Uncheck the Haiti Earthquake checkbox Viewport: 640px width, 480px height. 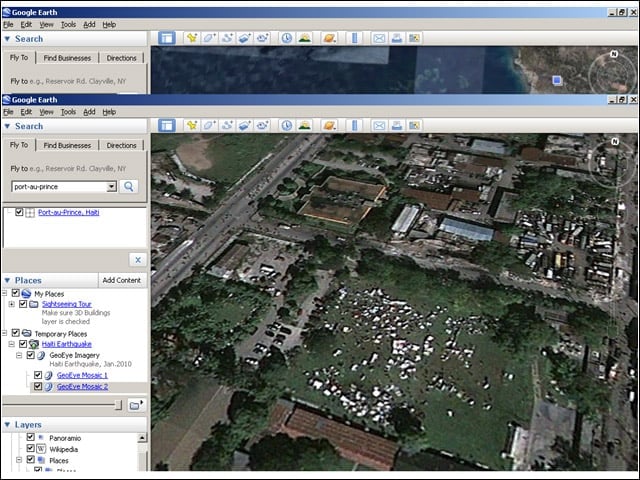click(x=23, y=344)
